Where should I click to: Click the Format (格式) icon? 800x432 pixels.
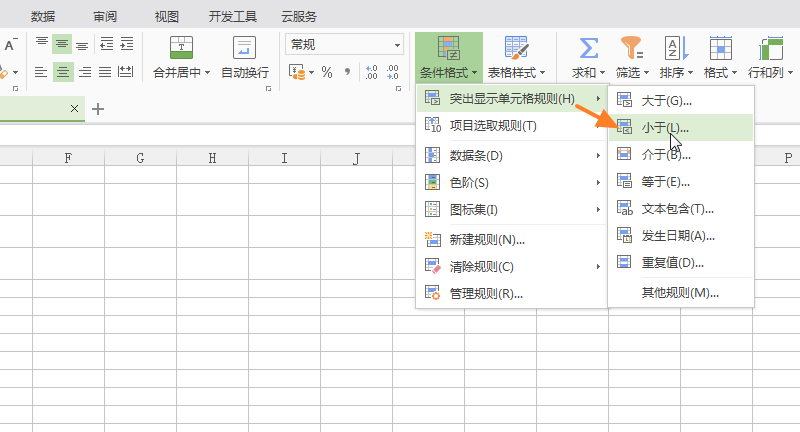(x=720, y=48)
